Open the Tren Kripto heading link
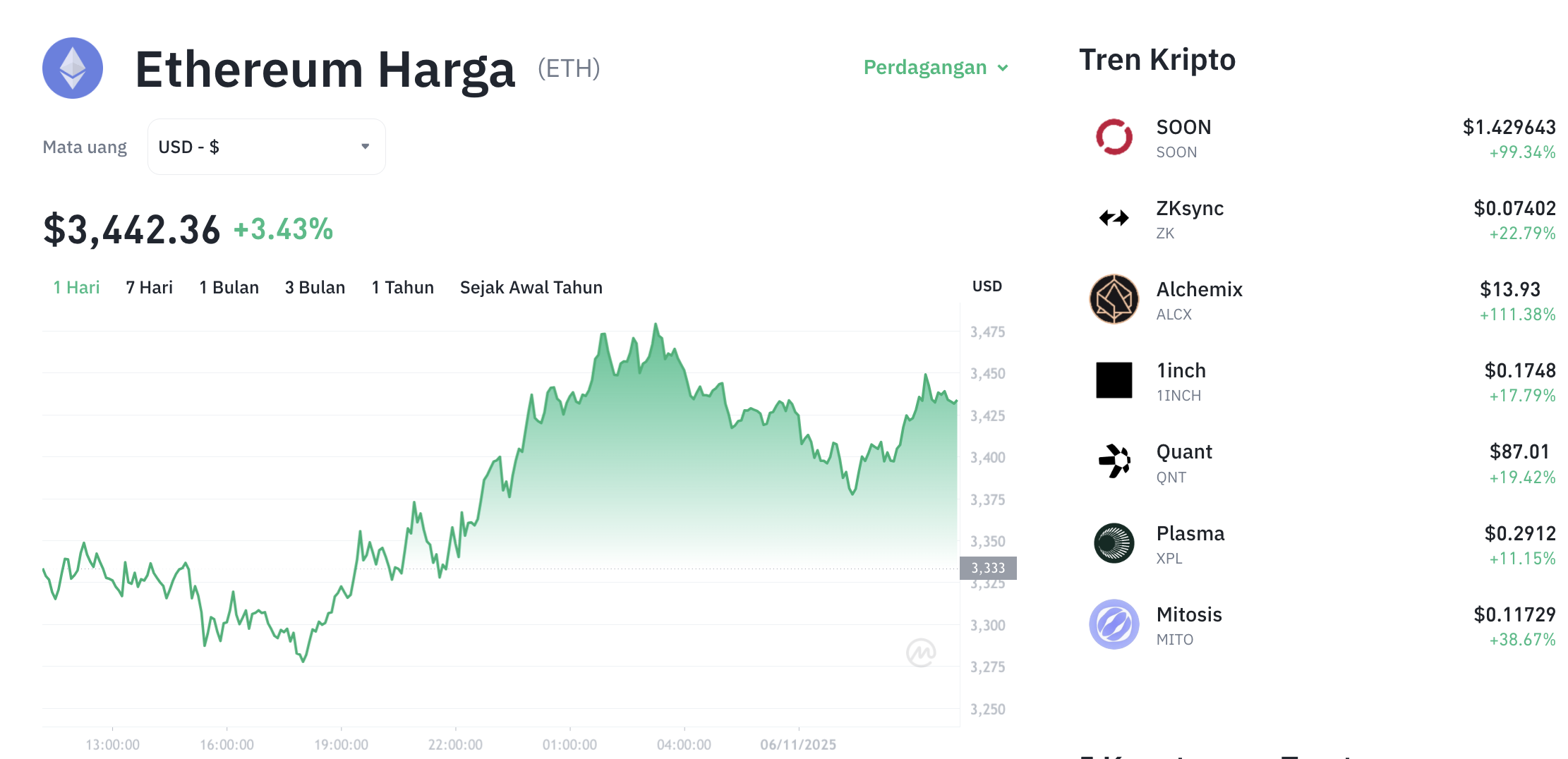This screenshot has width=1568, height=759. [1157, 60]
